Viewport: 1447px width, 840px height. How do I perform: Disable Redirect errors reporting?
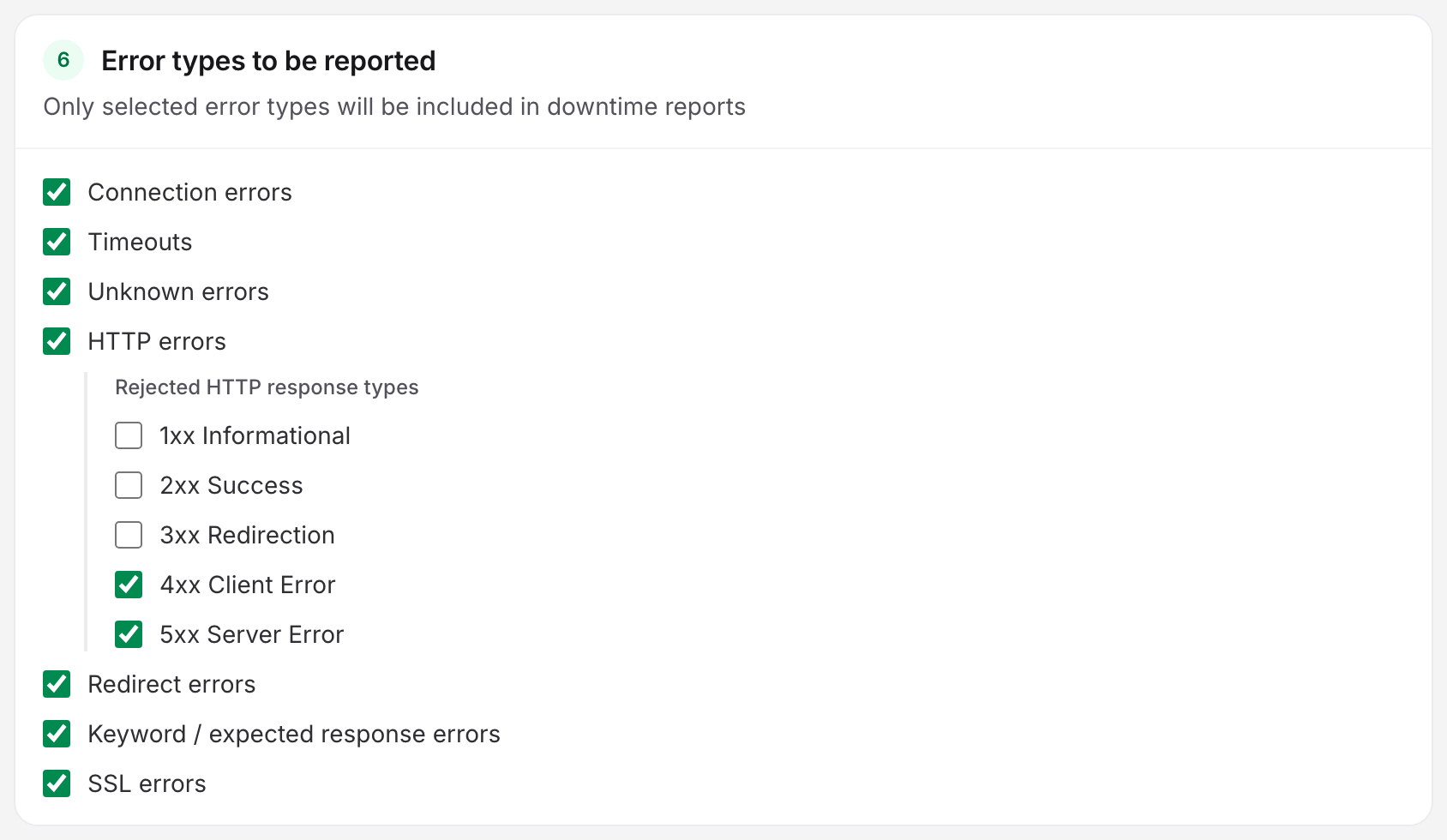point(57,684)
